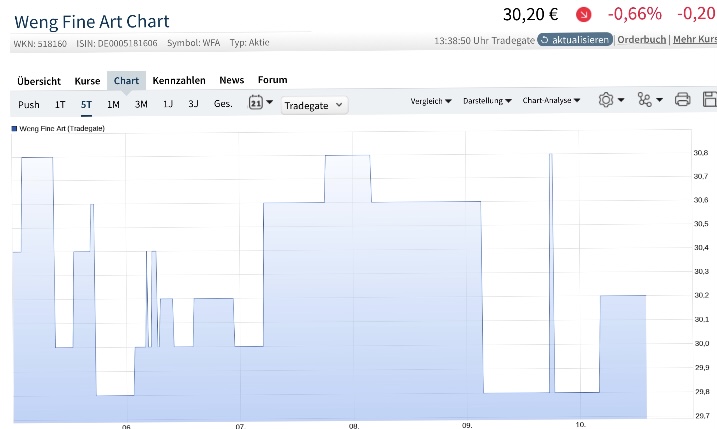Show the full history with Ges.
The image size is (717, 429).
click(x=223, y=104)
